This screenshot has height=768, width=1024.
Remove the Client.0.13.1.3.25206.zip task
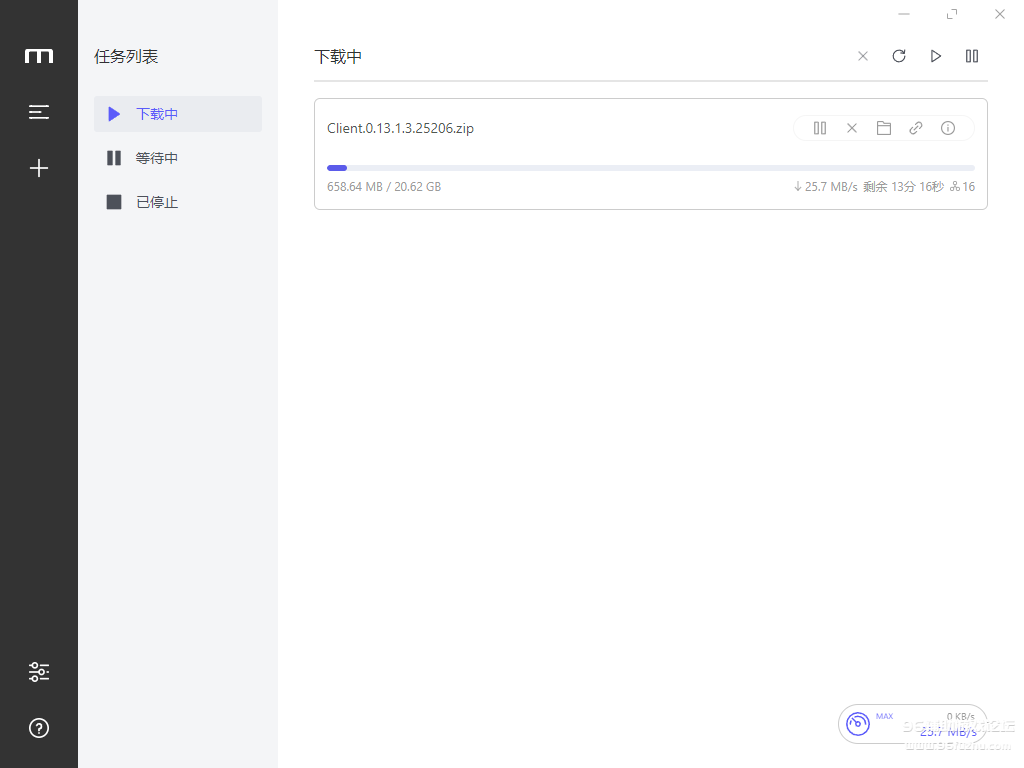pos(852,128)
